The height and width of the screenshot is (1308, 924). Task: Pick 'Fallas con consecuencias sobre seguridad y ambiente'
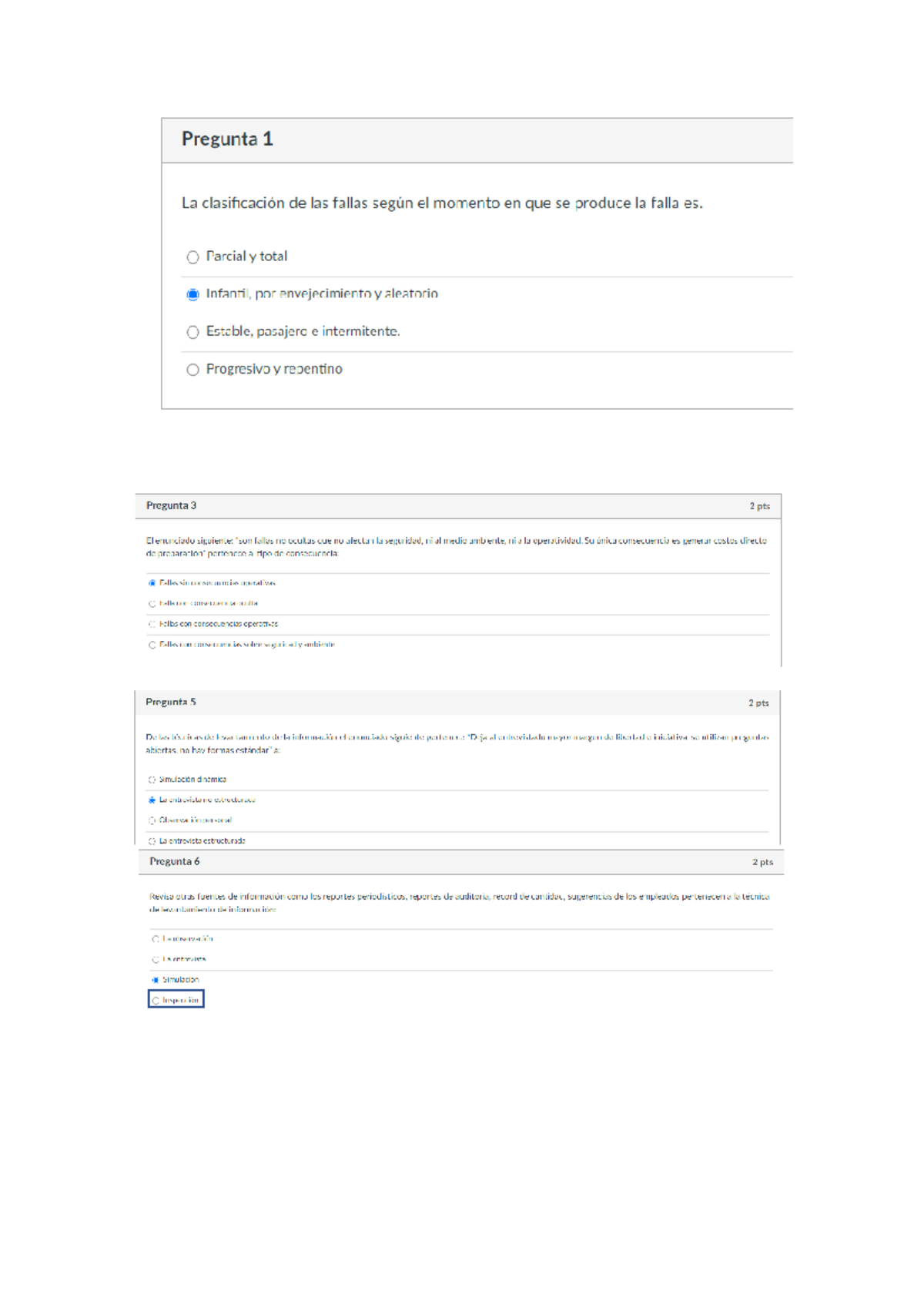(152, 645)
